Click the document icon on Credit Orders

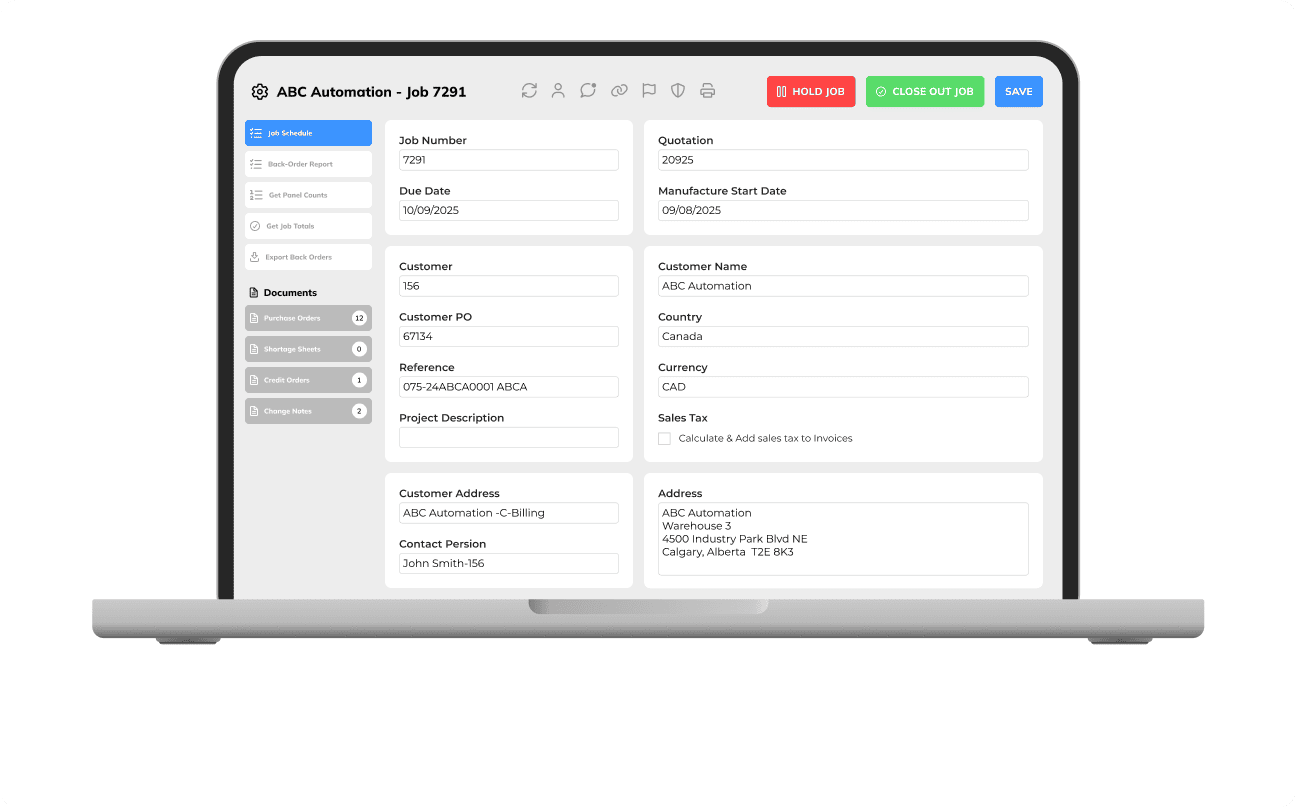(254, 380)
